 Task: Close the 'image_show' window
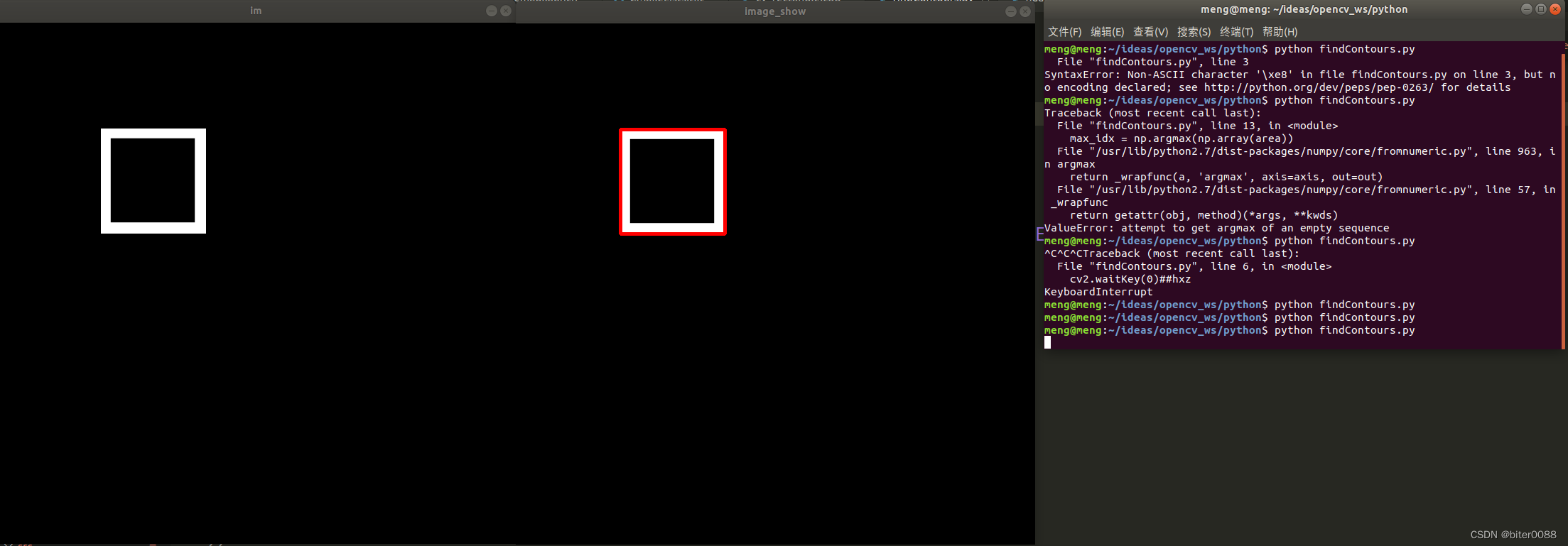1025,11
